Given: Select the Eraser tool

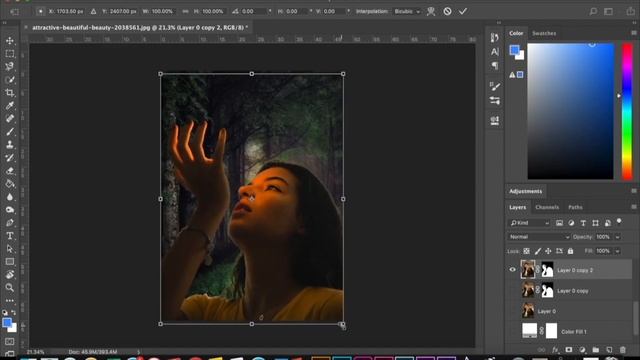Looking at the screenshot, I should point(10,171).
